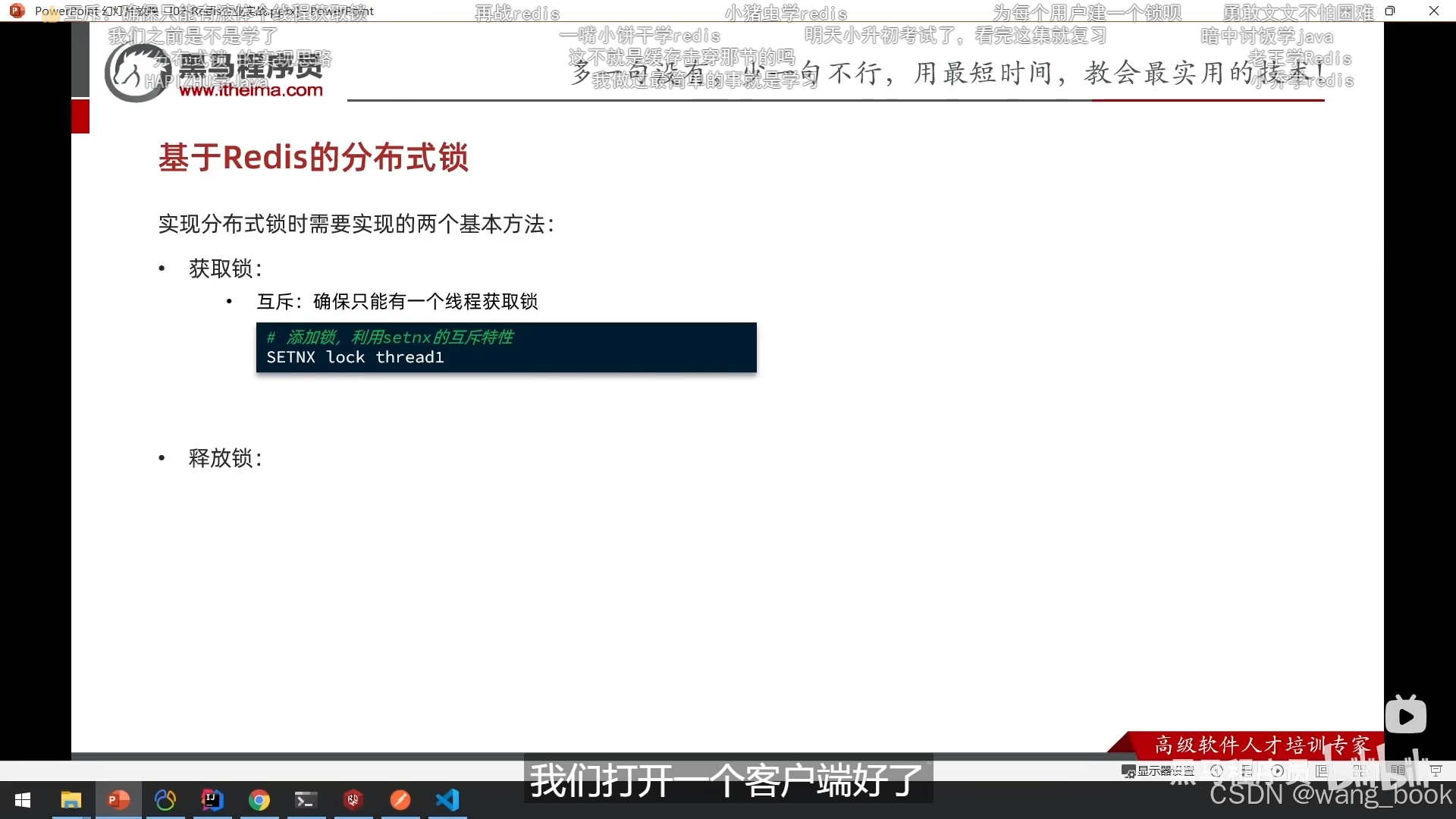Click the Bilibili play overlay icon
This screenshot has height=819, width=1456.
[1405, 716]
